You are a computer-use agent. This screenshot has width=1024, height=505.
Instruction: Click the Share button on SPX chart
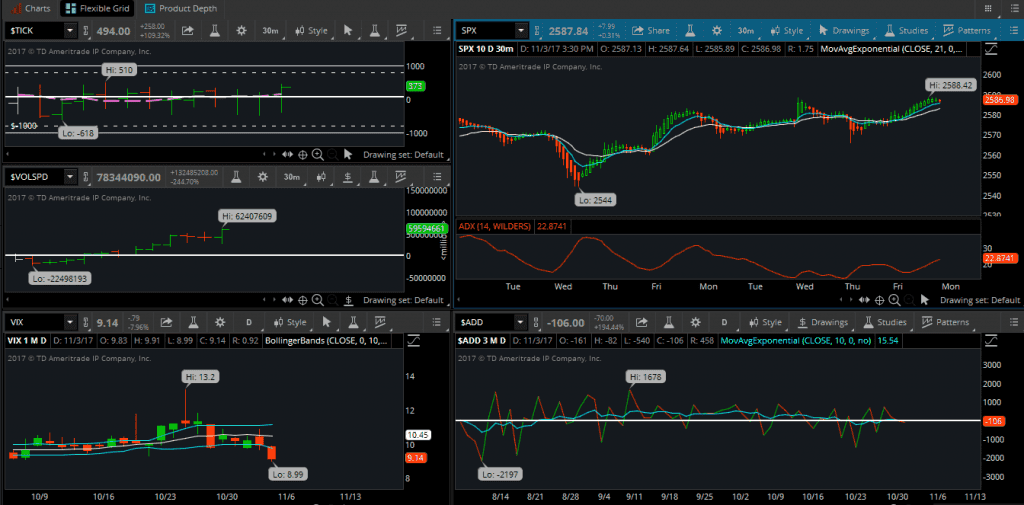pyautogui.click(x=650, y=30)
